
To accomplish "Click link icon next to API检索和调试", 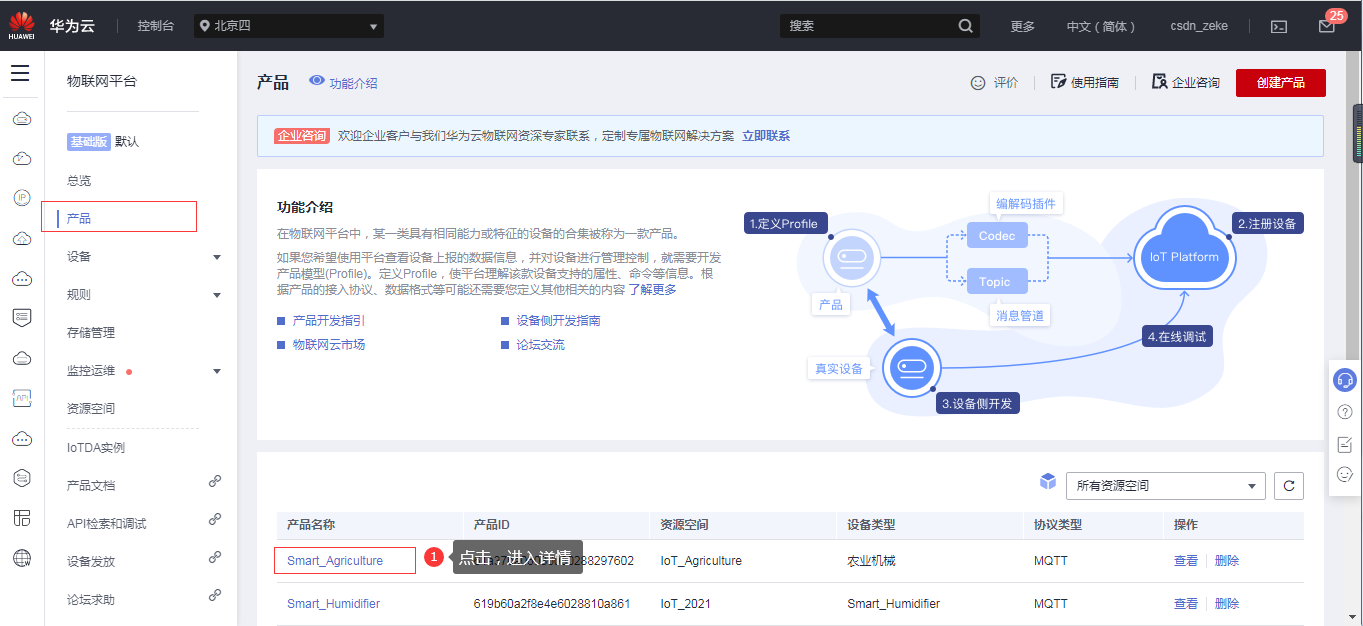I will [214, 519].
